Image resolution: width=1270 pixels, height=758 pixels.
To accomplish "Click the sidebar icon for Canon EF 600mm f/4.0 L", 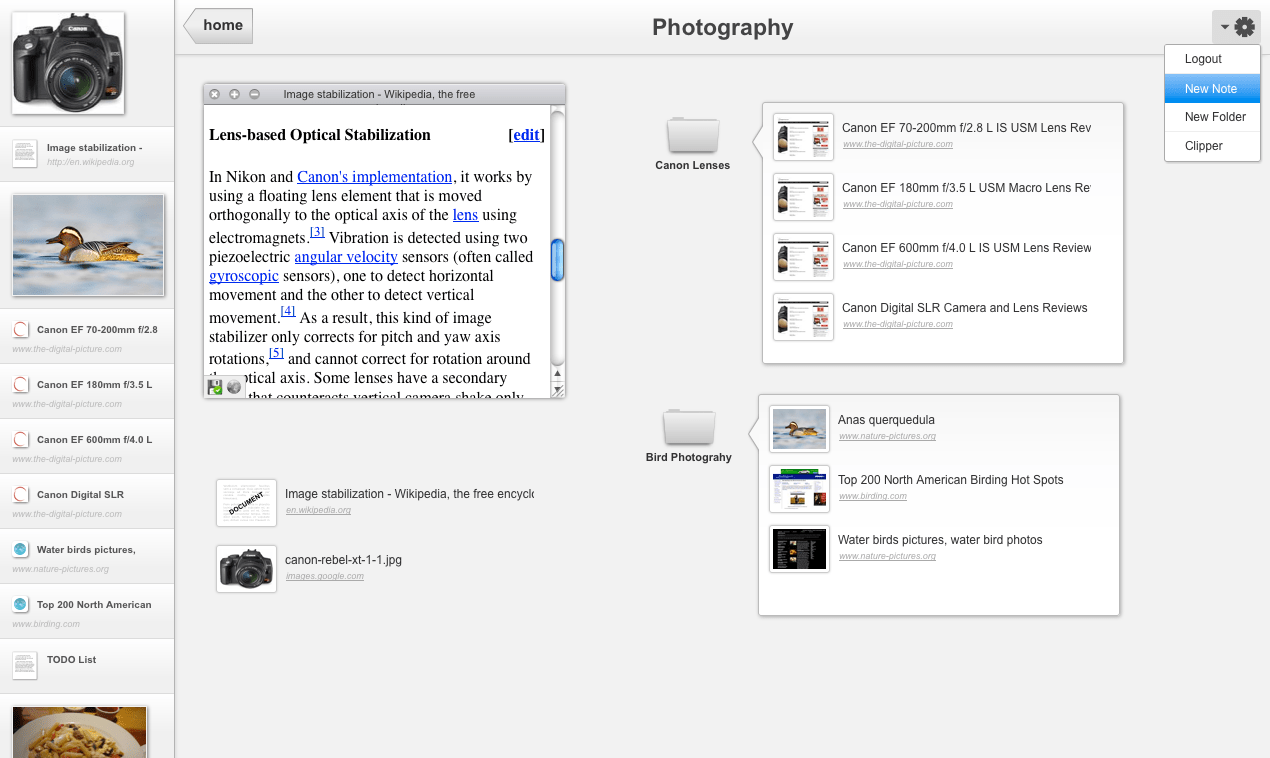I will pyautogui.click(x=20, y=439).
